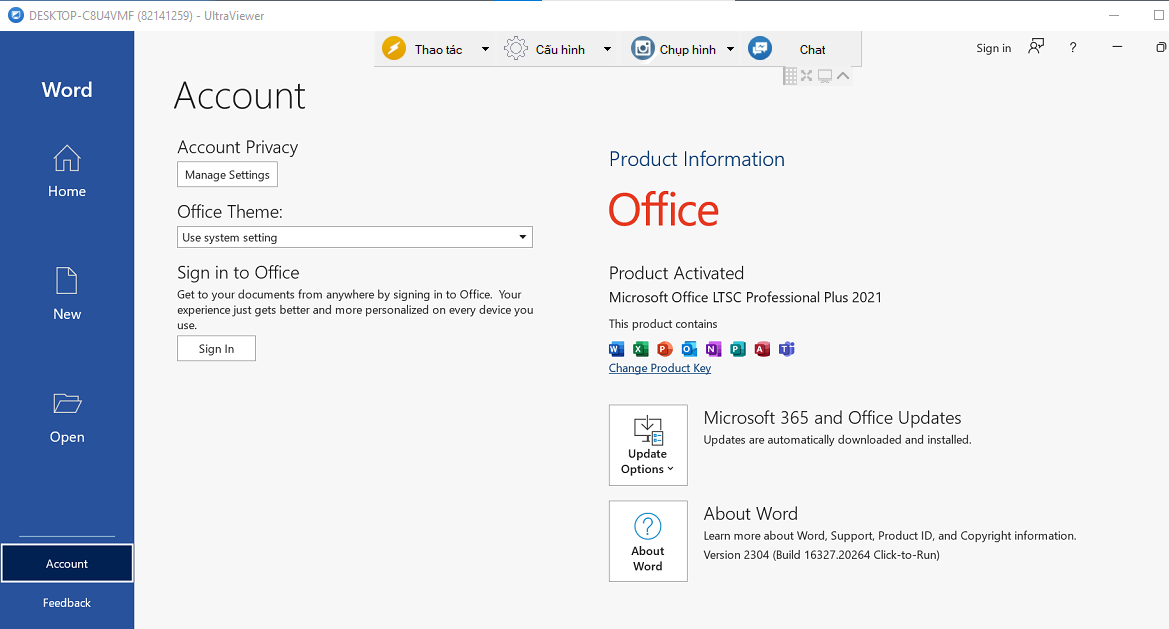Collapse the UltraViewer toolbar with up chevron
Screen dimensions: 1169x629
coord(843,75)
